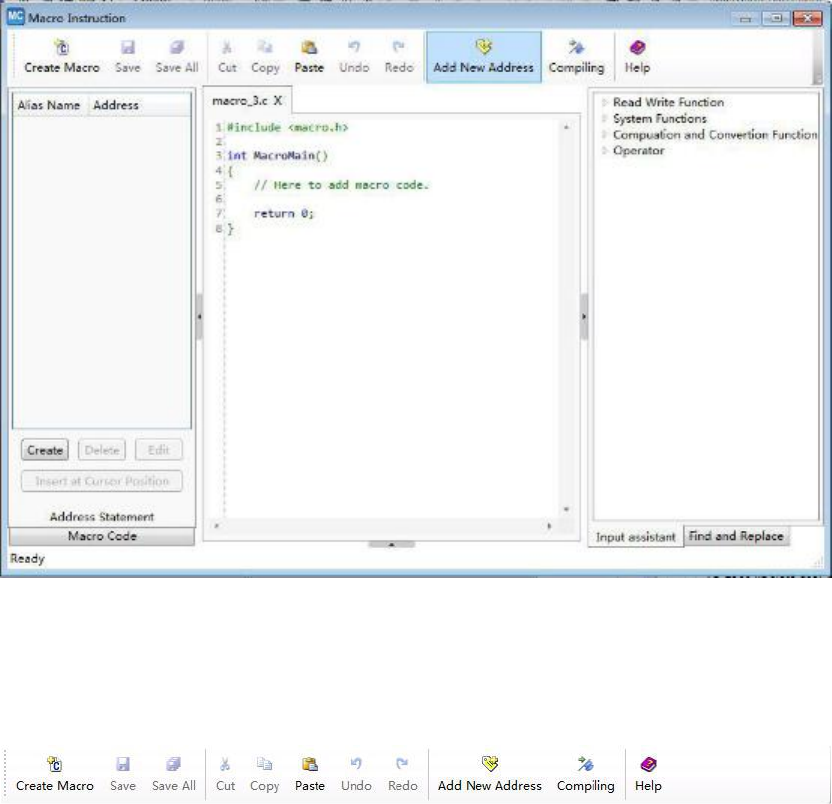832x804 pixels.
Task: Click editor horizontal scrollbar right arrow
Action: click(549, 526)
